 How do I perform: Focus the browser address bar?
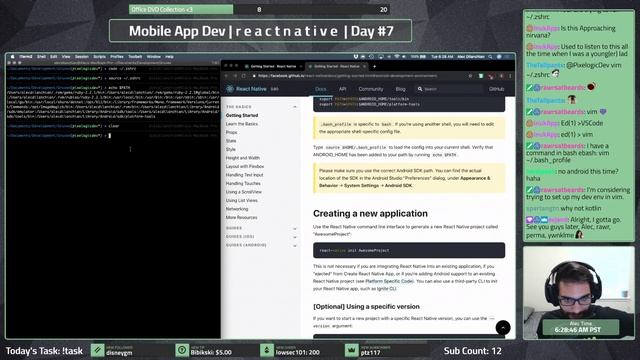pos(359,76)
